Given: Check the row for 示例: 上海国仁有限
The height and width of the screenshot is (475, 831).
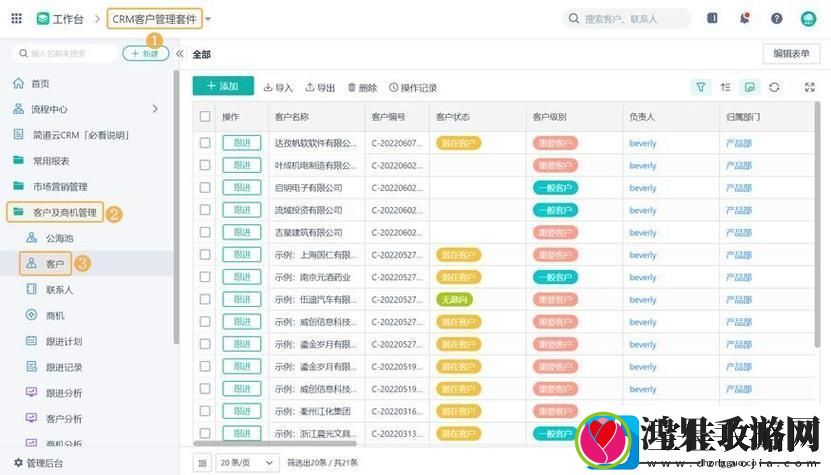Looking at the screenshot, I should pyautogui.click(x=205, y=254).
